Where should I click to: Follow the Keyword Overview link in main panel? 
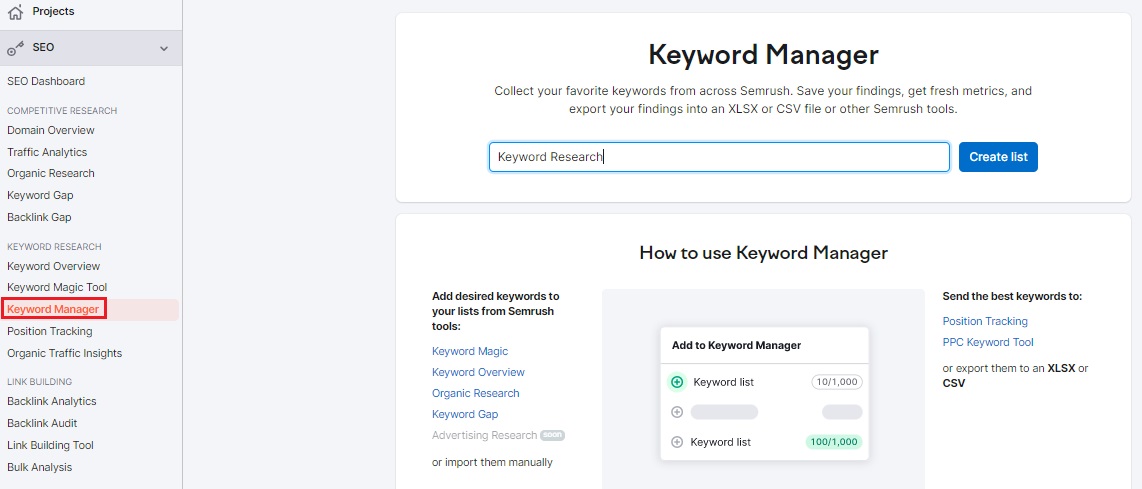(x=479, y=372)
